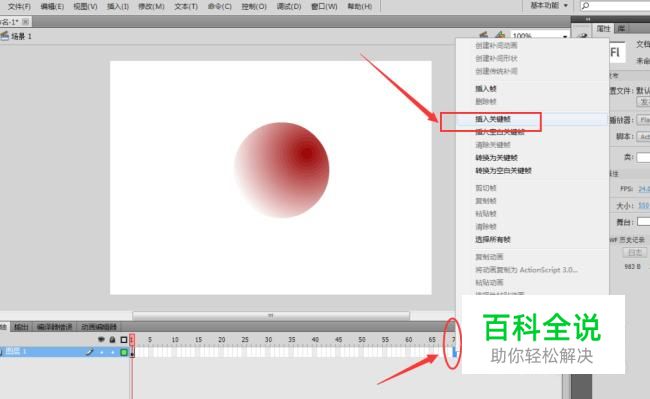650x399 pixels.
Task: Open the 脚本 script dropdown
Action: (643, 136)
